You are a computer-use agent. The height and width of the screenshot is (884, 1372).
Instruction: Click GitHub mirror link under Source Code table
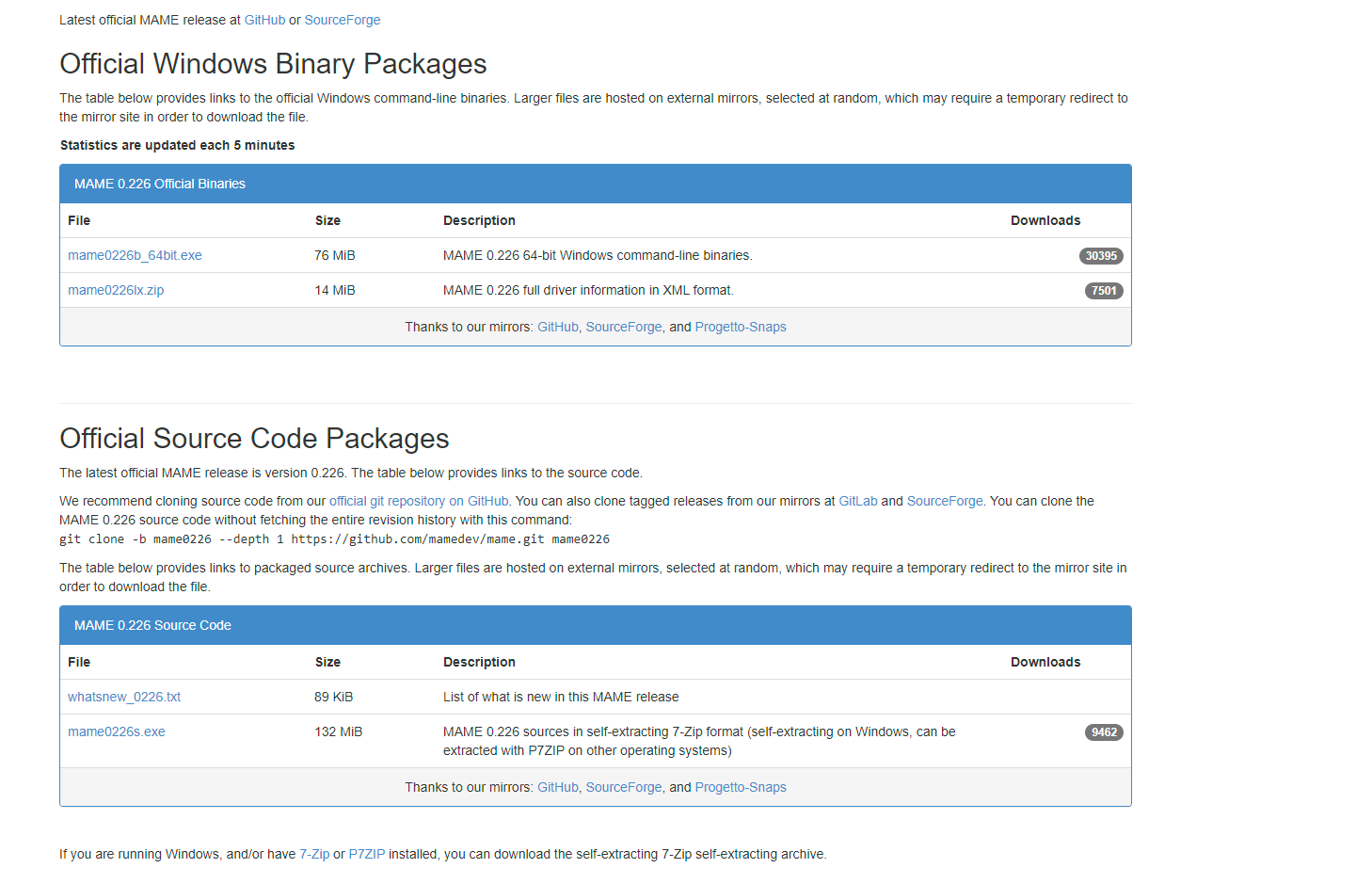point(558,787)
